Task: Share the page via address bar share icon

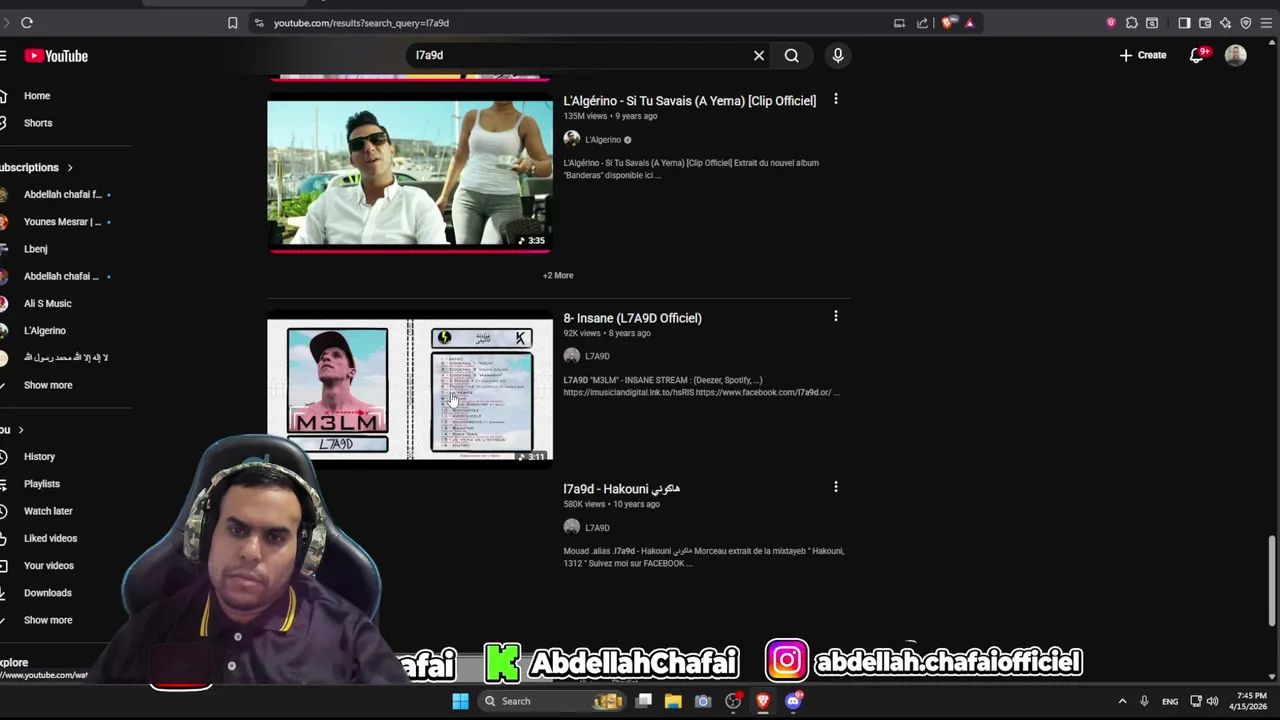Action: (x=922, y=22)
